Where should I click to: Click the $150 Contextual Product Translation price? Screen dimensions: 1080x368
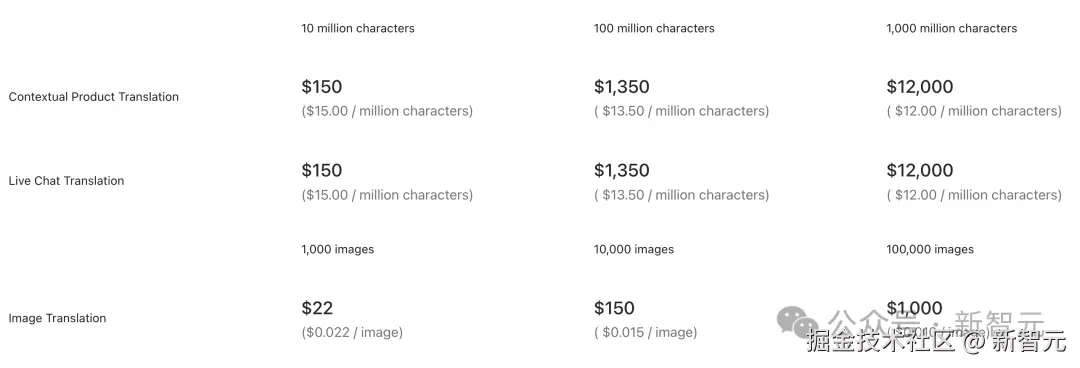322,87
